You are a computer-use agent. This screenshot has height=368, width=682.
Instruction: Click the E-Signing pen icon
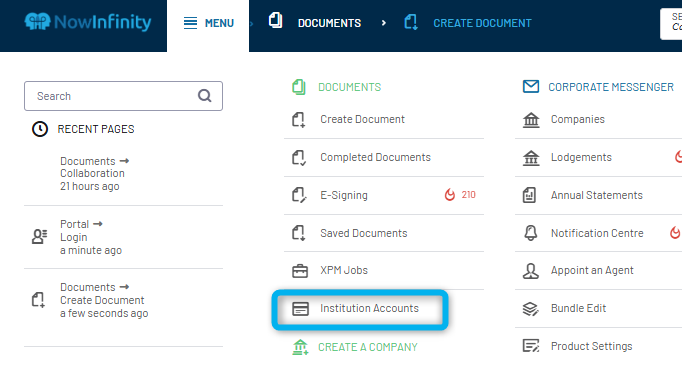299,195
